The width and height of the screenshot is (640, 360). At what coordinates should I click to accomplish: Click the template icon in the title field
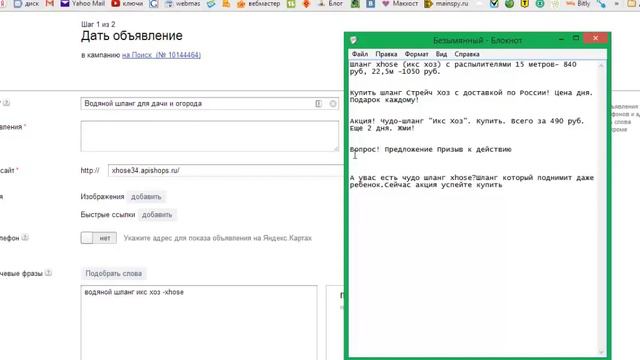tap(318, 104)
